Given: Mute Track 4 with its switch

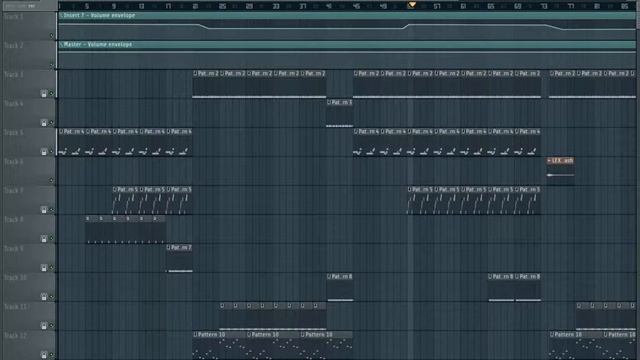Looking at the screenshot, I should (x=51, y=123).
